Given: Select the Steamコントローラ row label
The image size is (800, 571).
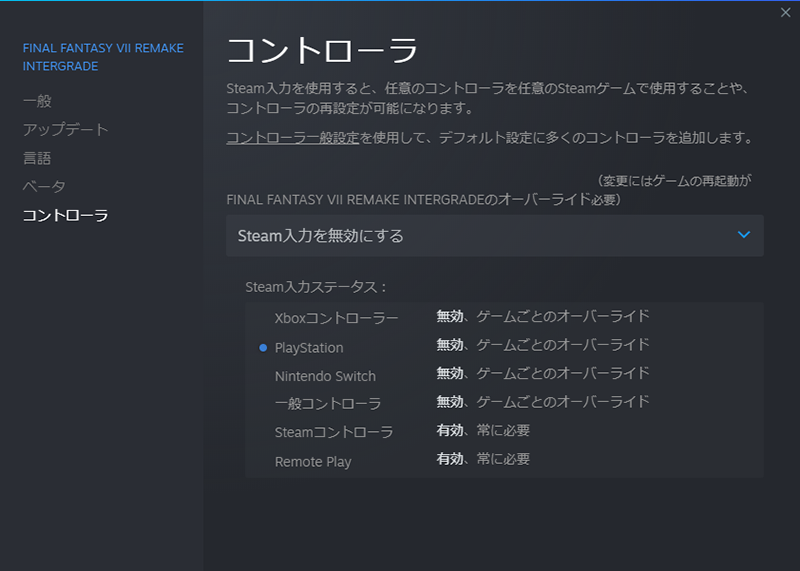Looking at the screenshot, I should coord(334,432).
